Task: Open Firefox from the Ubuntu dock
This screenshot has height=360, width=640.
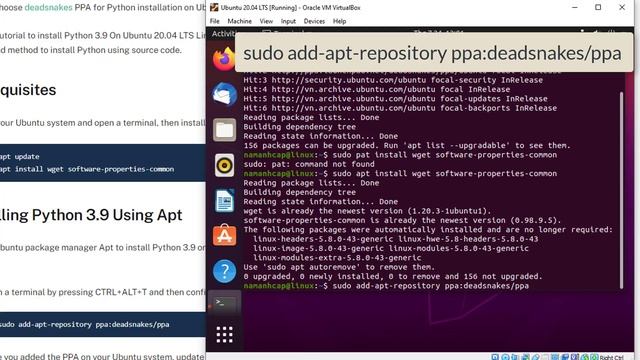Action: coord(224,59)
